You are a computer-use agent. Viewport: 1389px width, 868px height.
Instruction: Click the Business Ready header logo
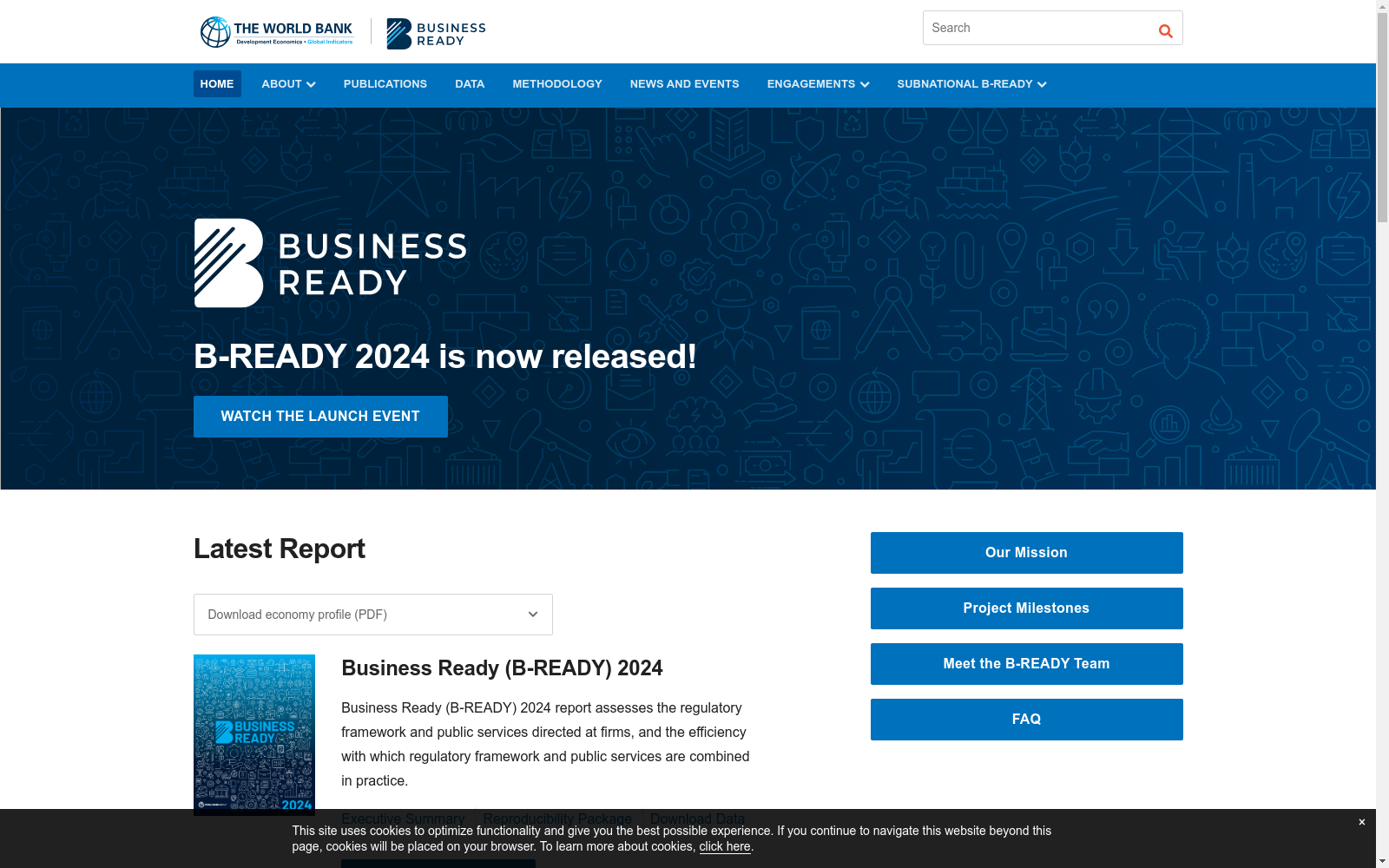coord(436,34)
